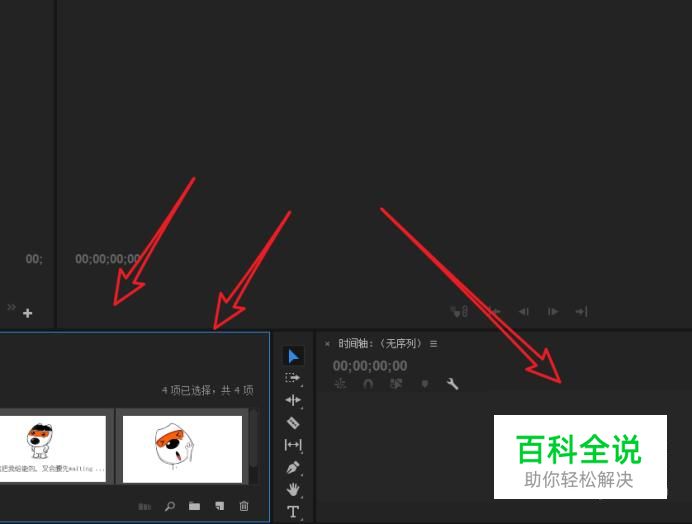692x524 pixels.
Task: Open timeline wrench display settings
Action: (x=452, y=384)
